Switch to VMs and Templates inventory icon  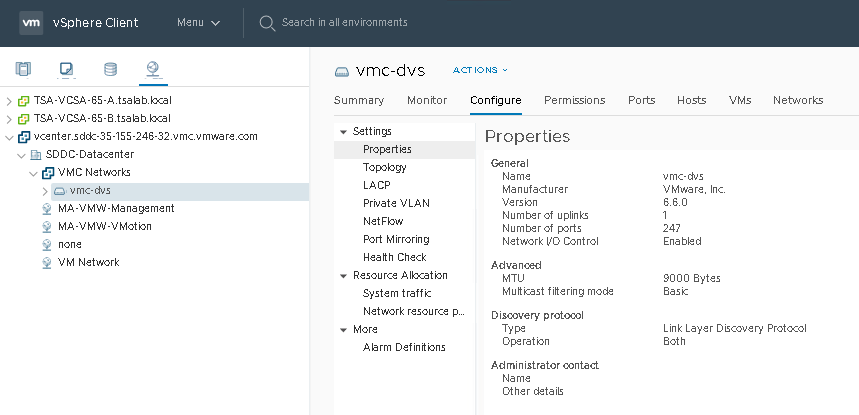67,69
